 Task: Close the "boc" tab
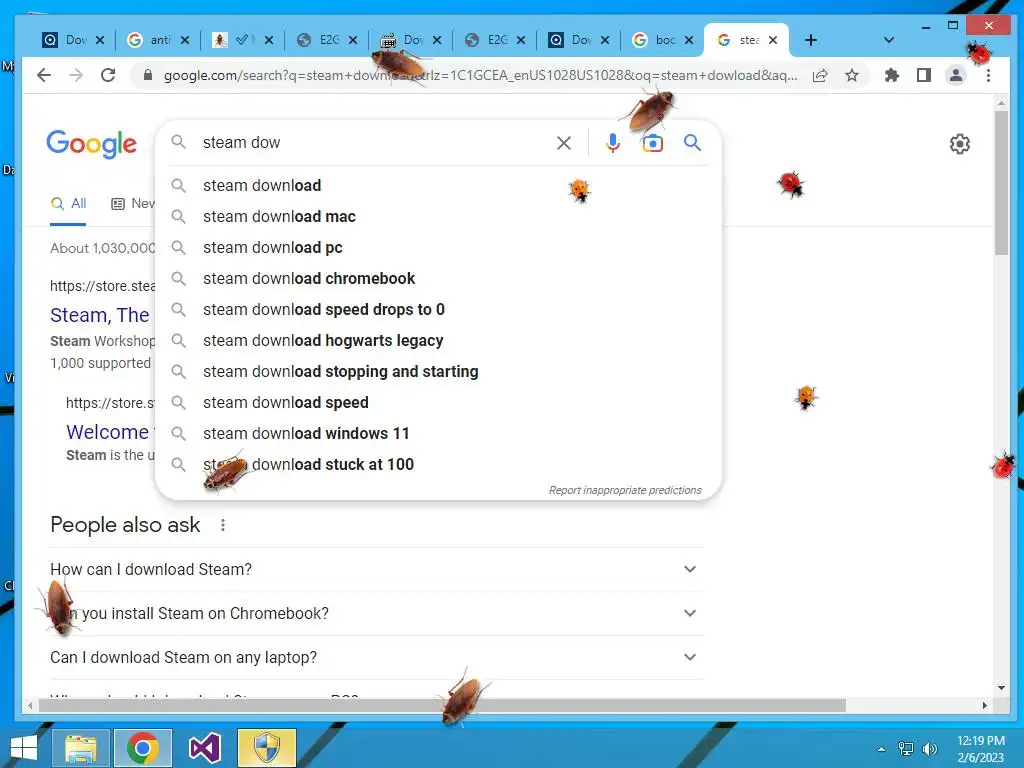tap(689, 40)
